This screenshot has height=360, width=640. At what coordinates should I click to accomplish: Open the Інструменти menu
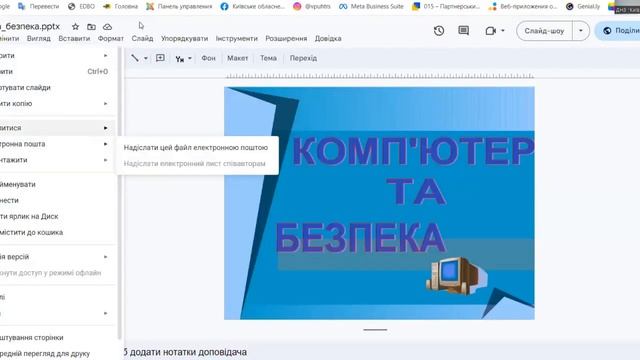[x=237, y=38]
